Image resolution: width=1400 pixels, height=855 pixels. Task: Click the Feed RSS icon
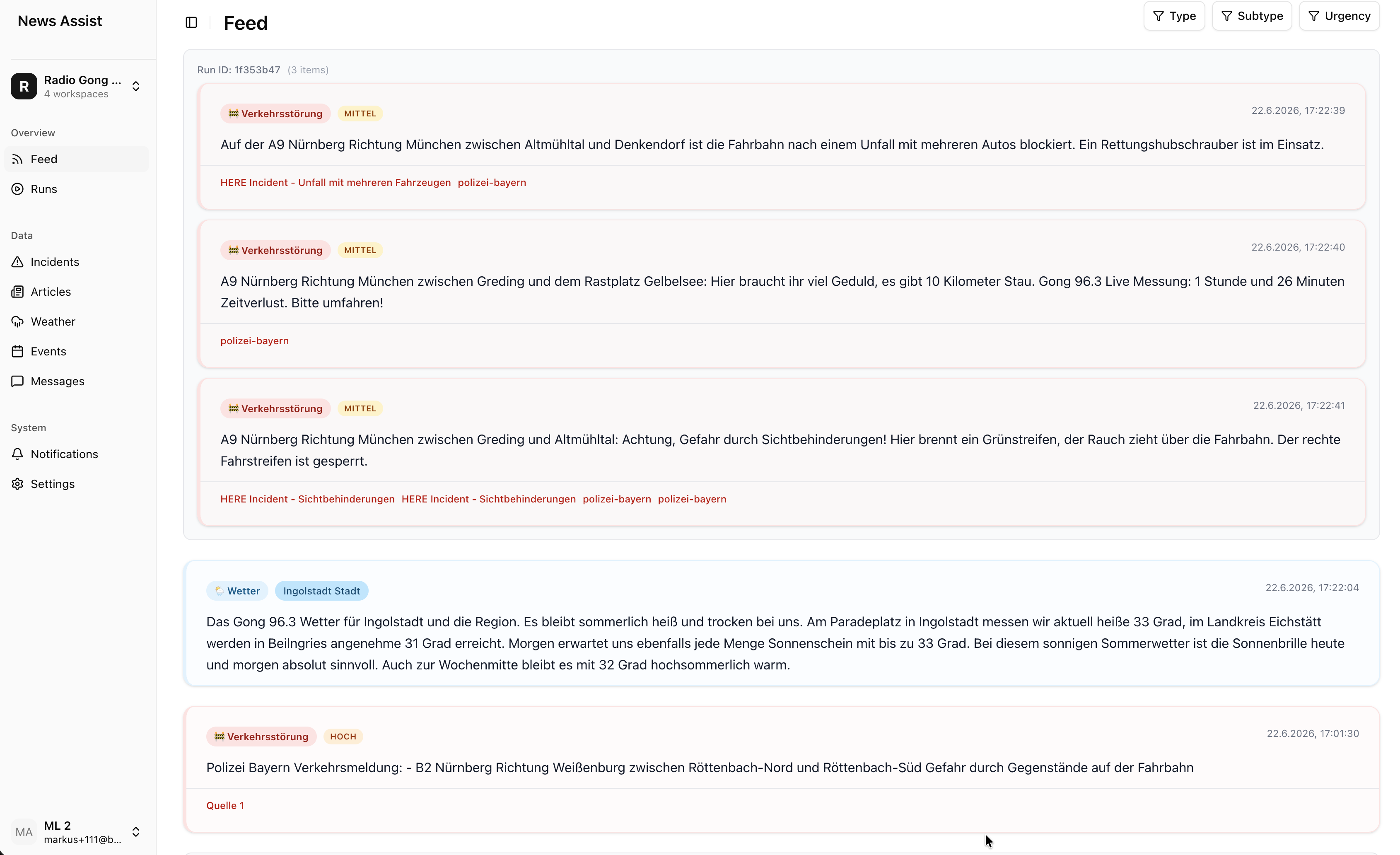(18, 159)
